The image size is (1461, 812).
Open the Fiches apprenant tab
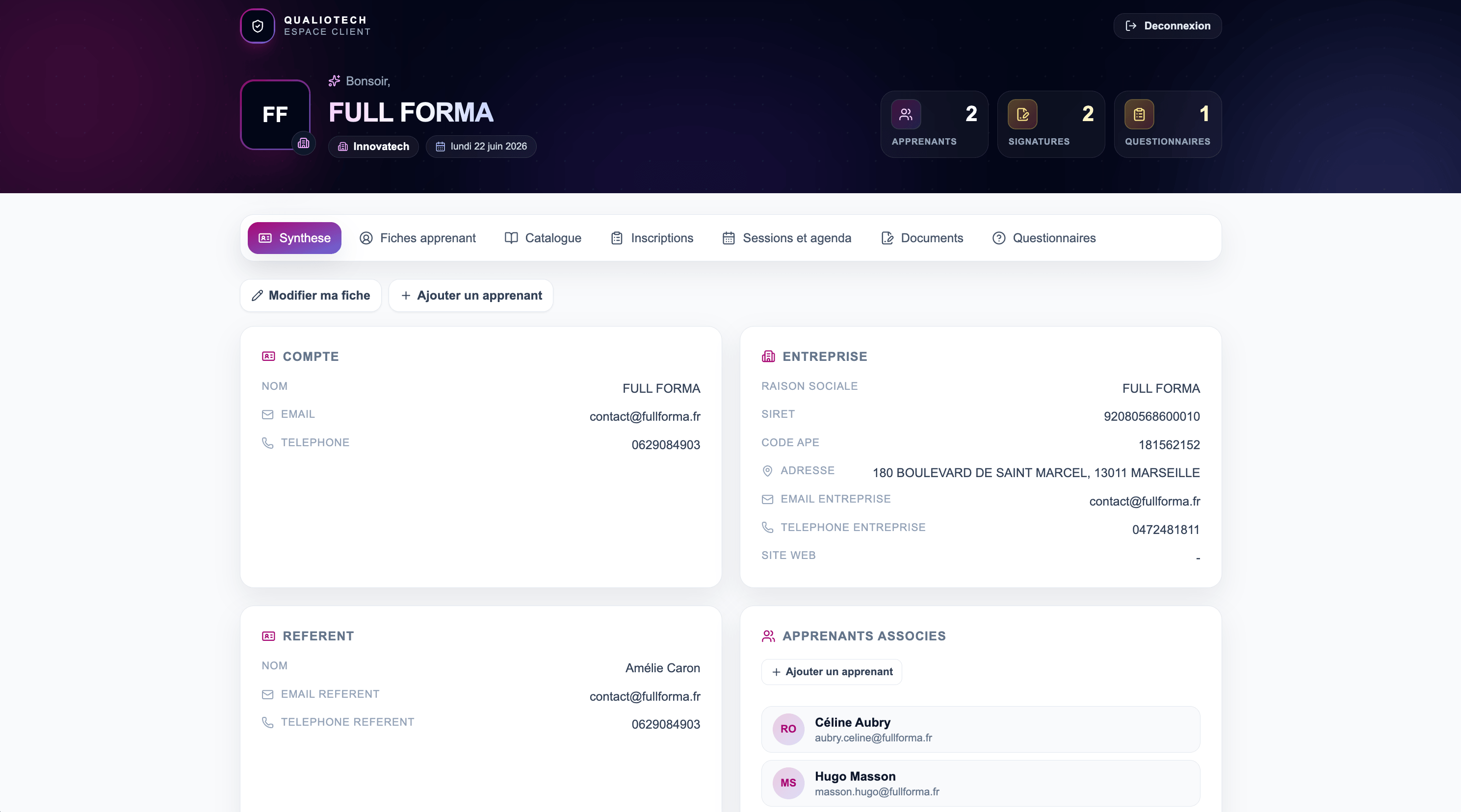pos(417,238)
